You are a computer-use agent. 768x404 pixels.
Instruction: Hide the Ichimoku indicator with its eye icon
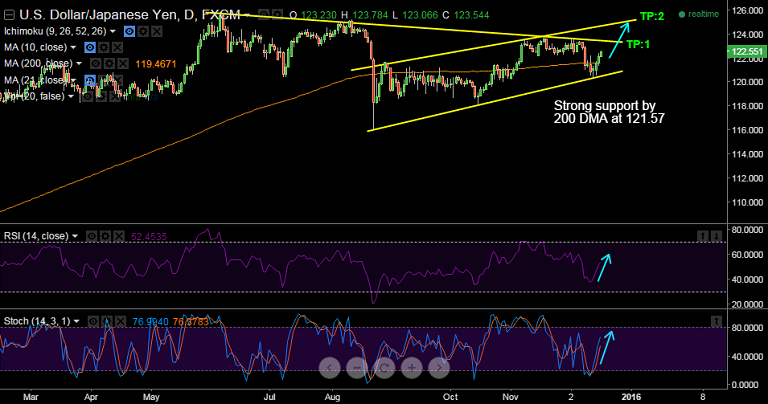(129, 31)
